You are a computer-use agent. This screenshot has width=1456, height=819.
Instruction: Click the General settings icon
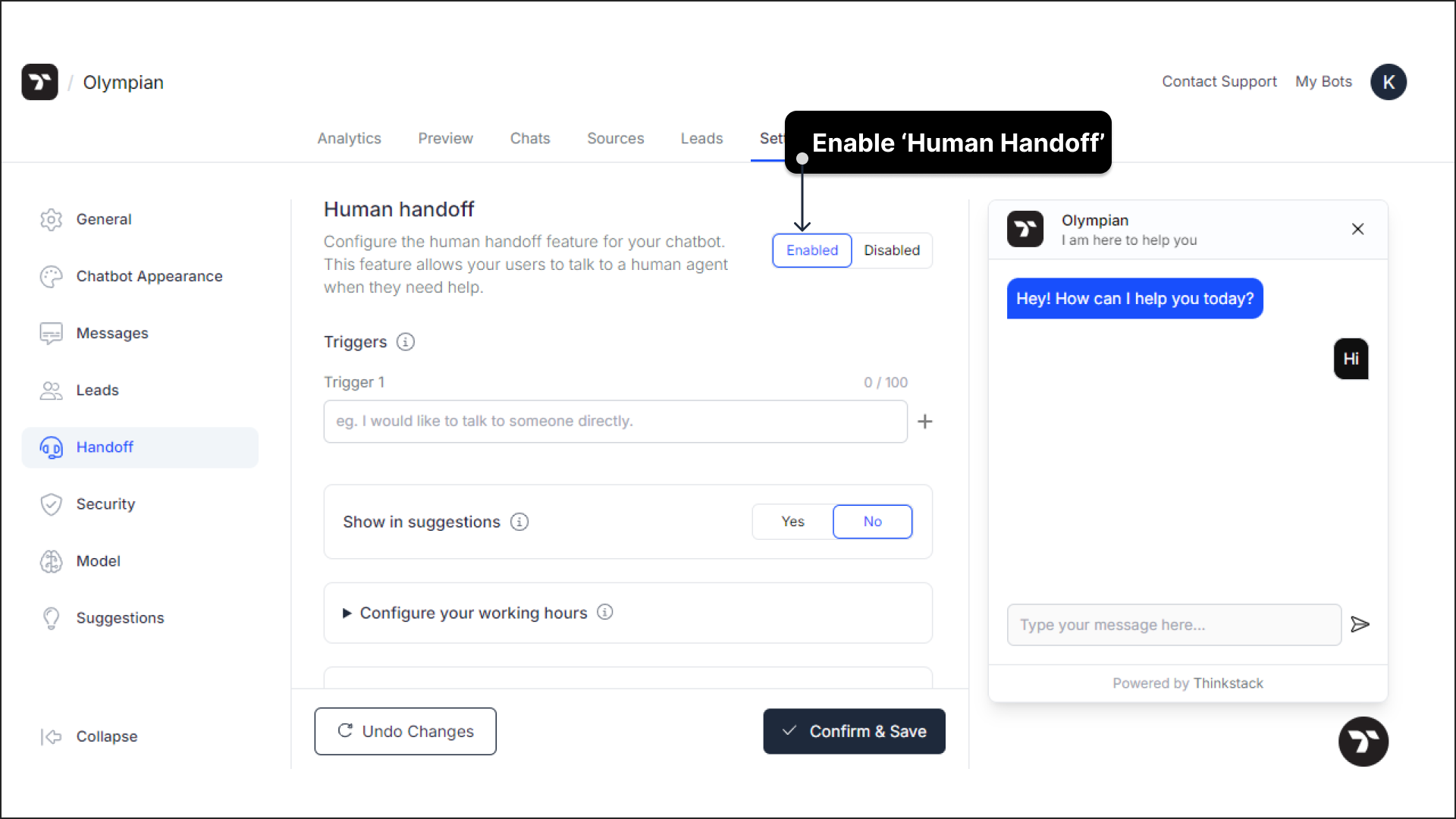click(x=51, y=219)
